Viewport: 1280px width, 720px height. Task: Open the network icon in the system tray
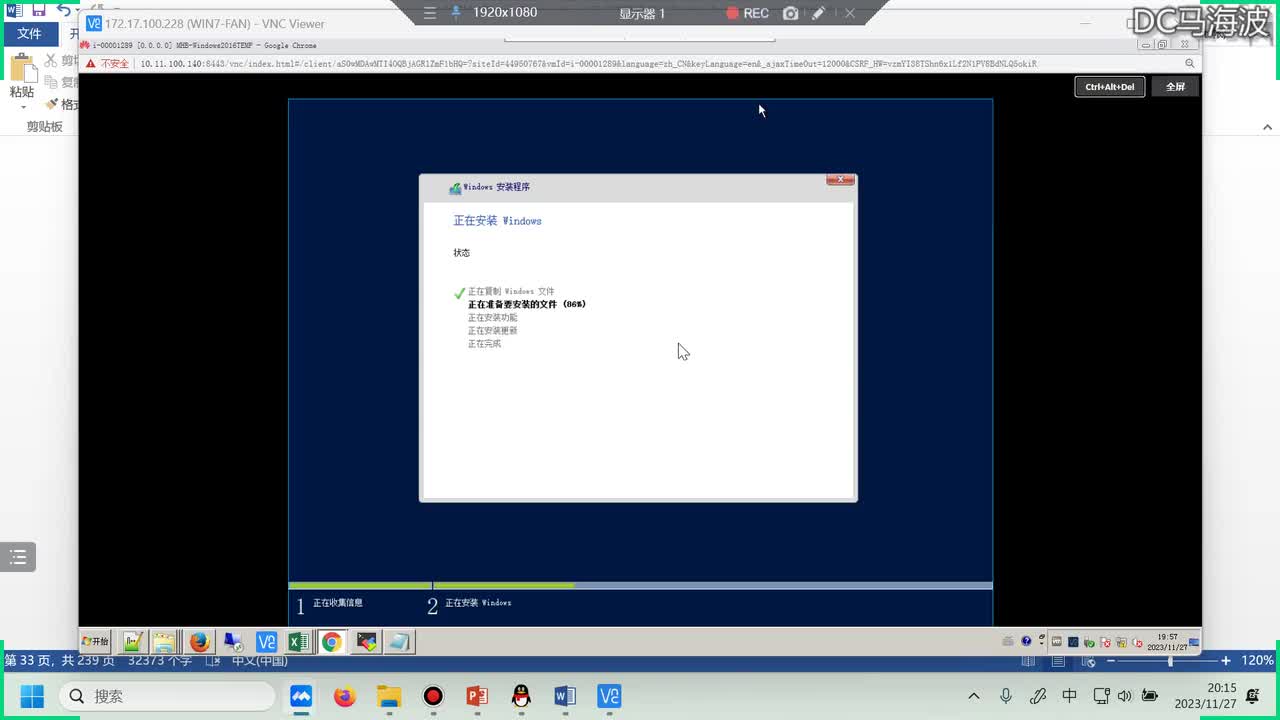[1101, 696]
